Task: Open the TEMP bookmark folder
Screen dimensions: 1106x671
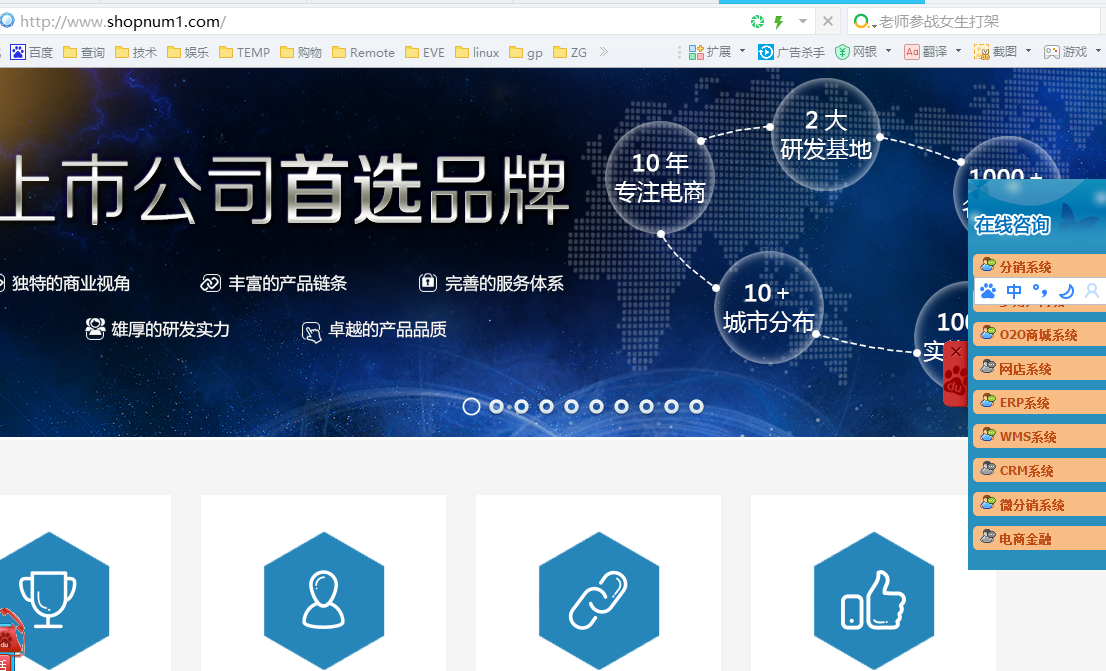Action: coord(245,52)
